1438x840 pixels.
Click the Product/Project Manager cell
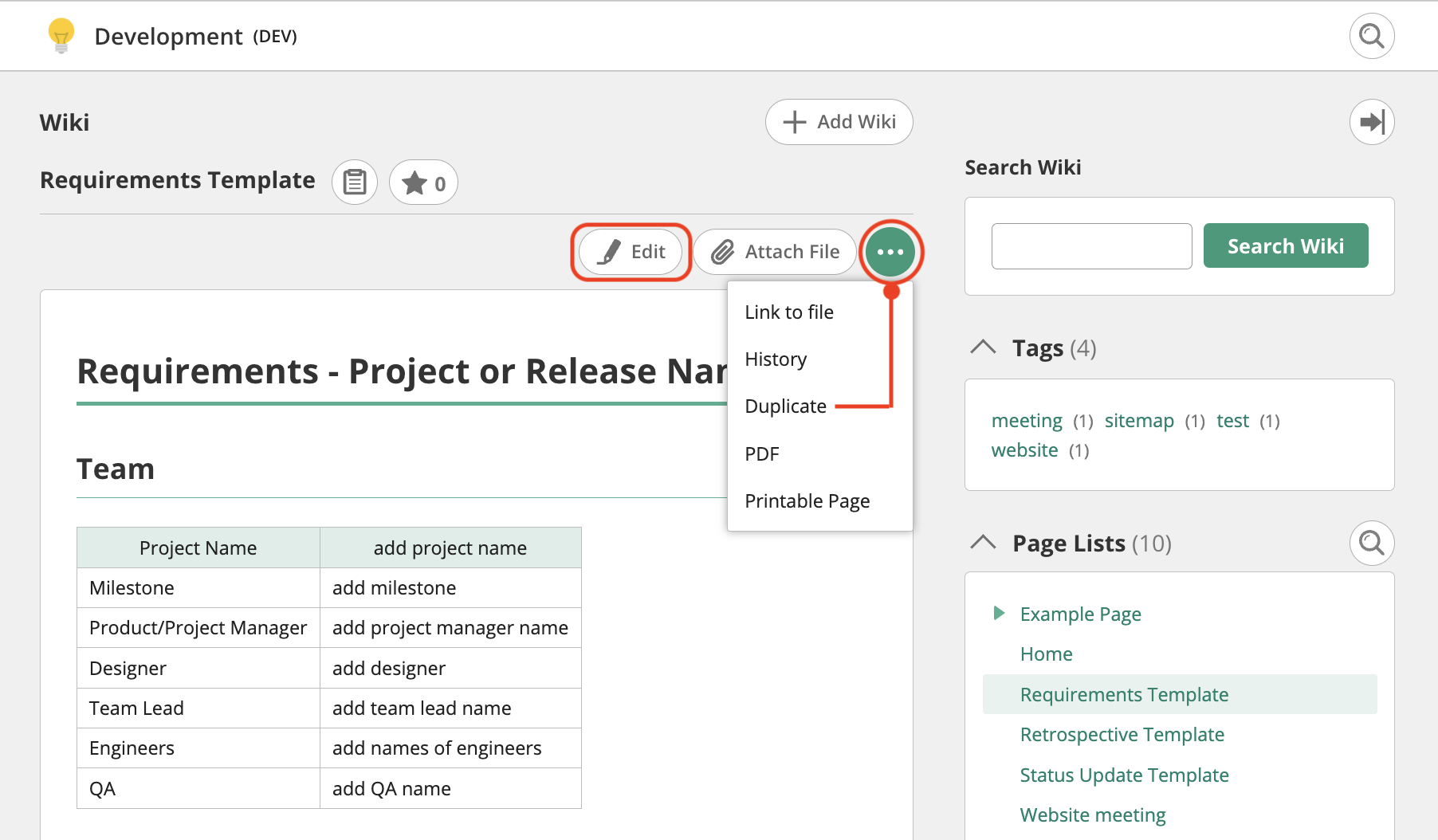point(198,628)
